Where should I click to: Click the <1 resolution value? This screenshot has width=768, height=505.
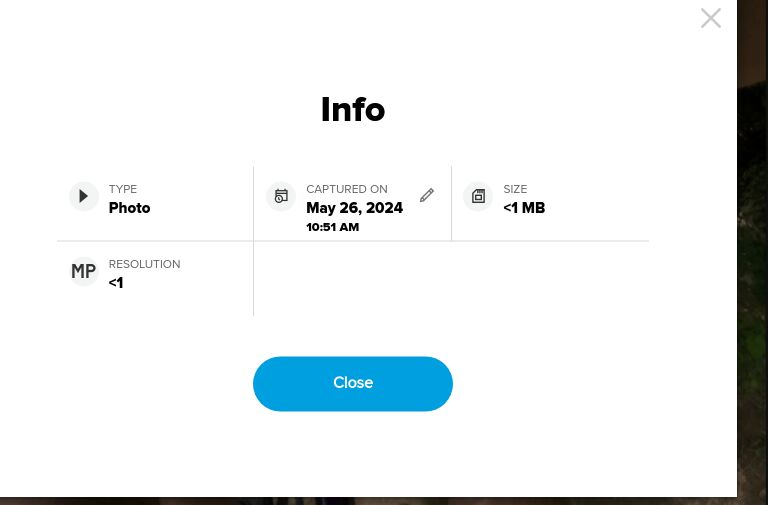pyautogui.click(x=116, y=283)
